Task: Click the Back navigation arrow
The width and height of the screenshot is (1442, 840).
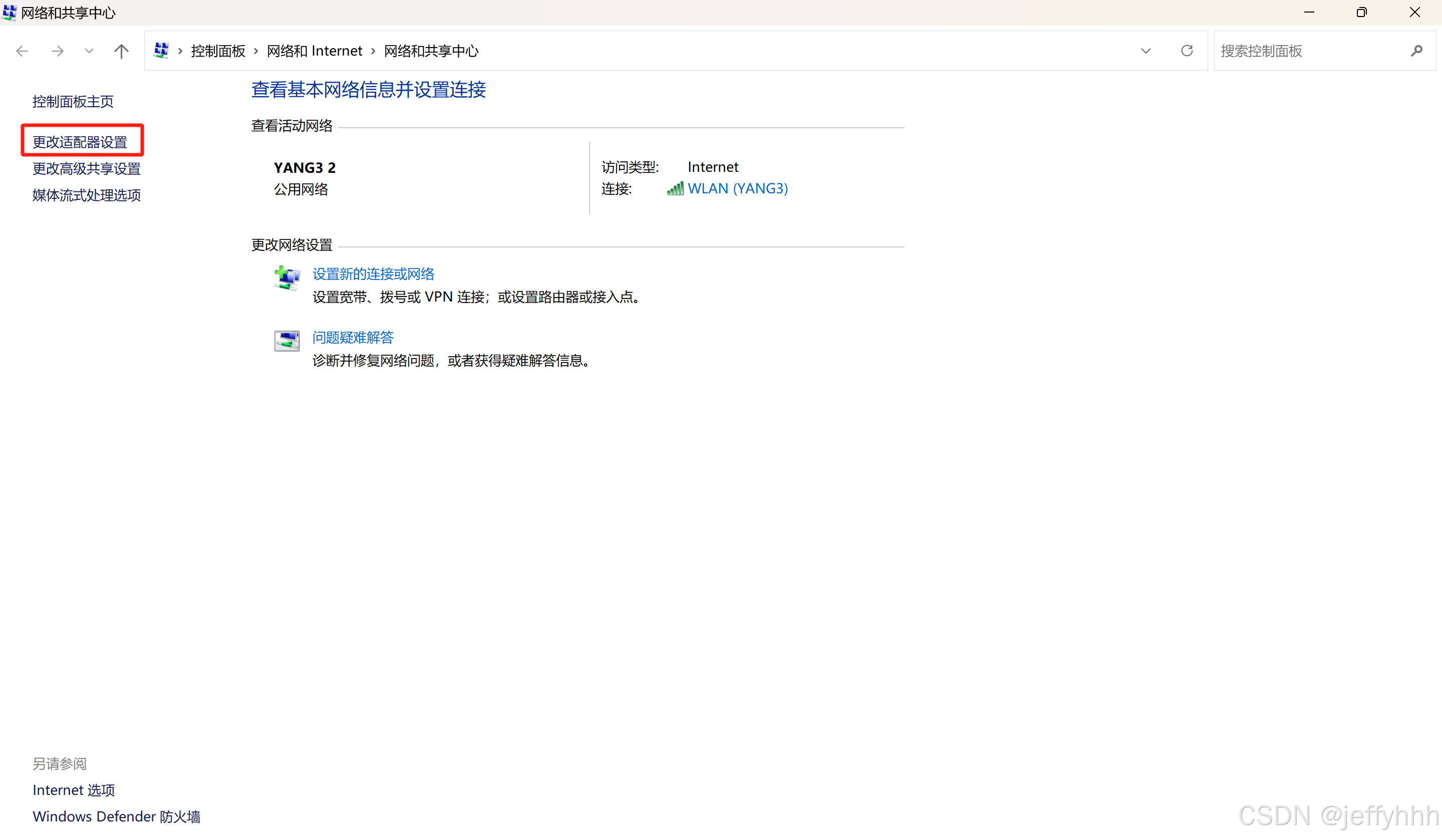Action: pyautogui.click(x=22, y=51)
